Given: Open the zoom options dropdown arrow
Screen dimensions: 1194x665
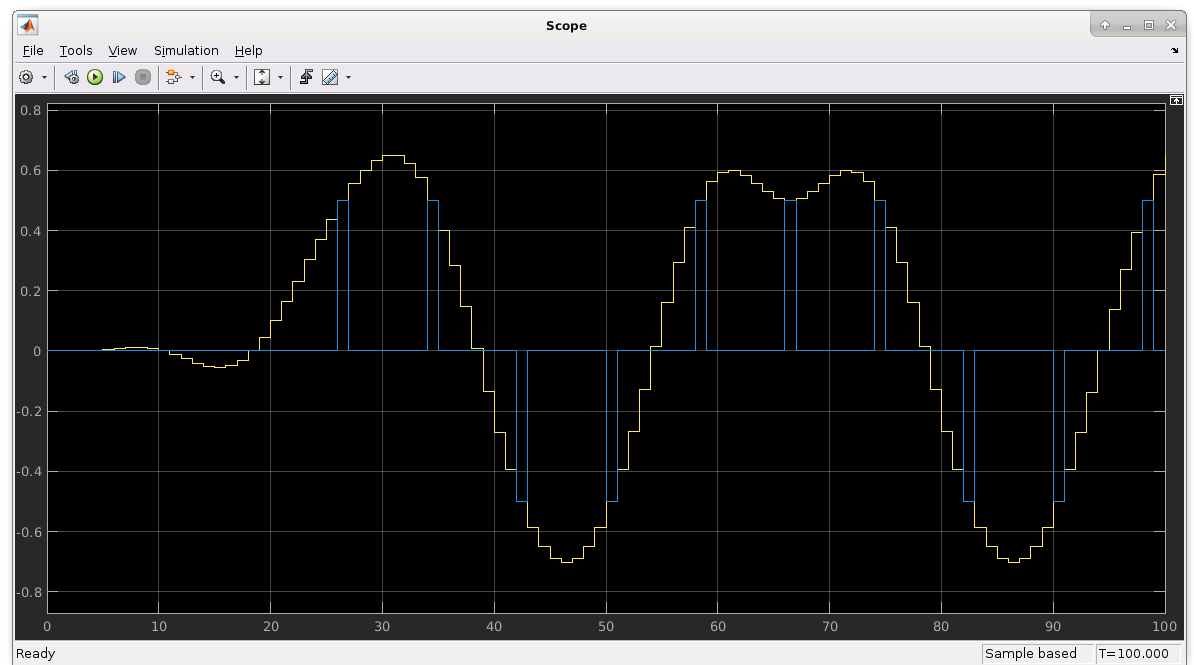Looking at the screenshot, I should [236, 77].
